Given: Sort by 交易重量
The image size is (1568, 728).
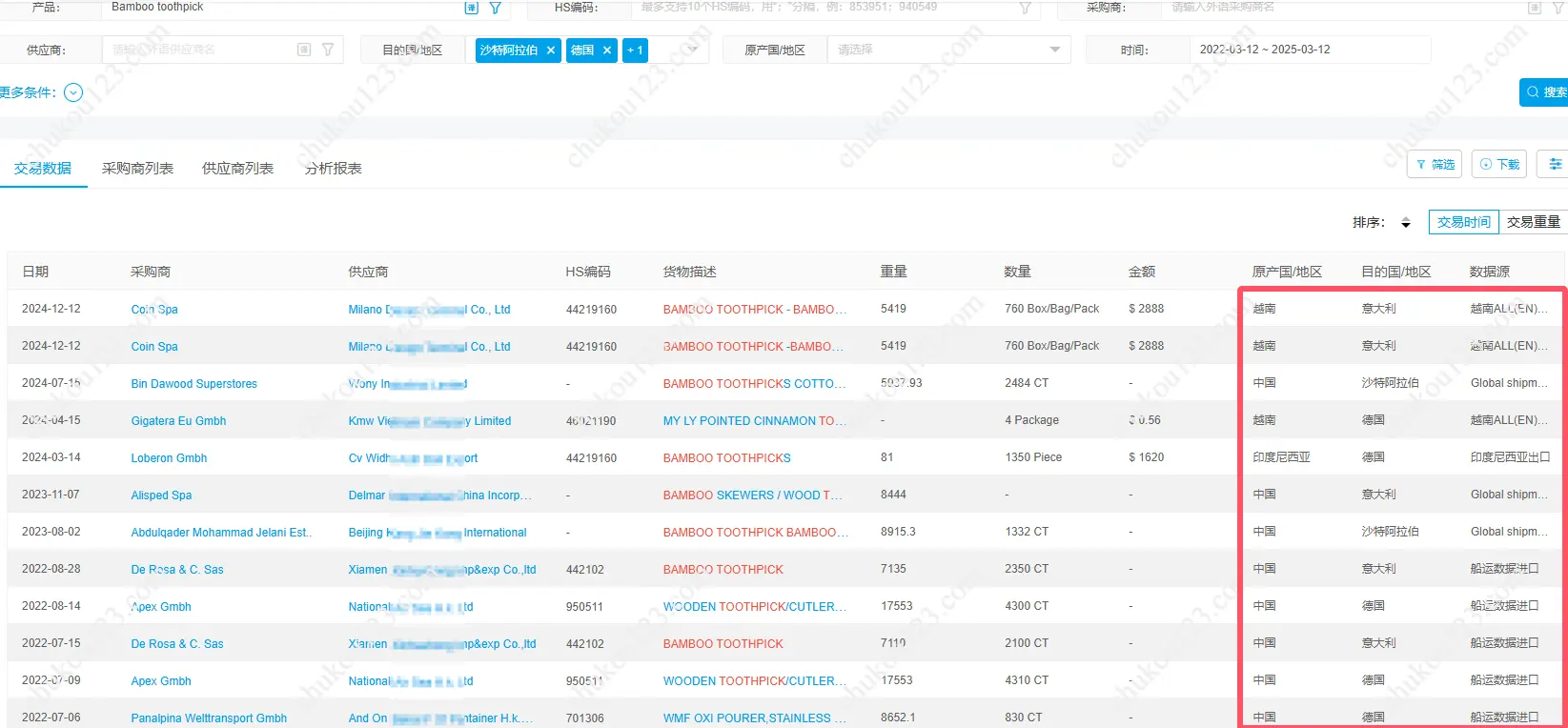Looking at the screenshot, I should click(1533, 222).
